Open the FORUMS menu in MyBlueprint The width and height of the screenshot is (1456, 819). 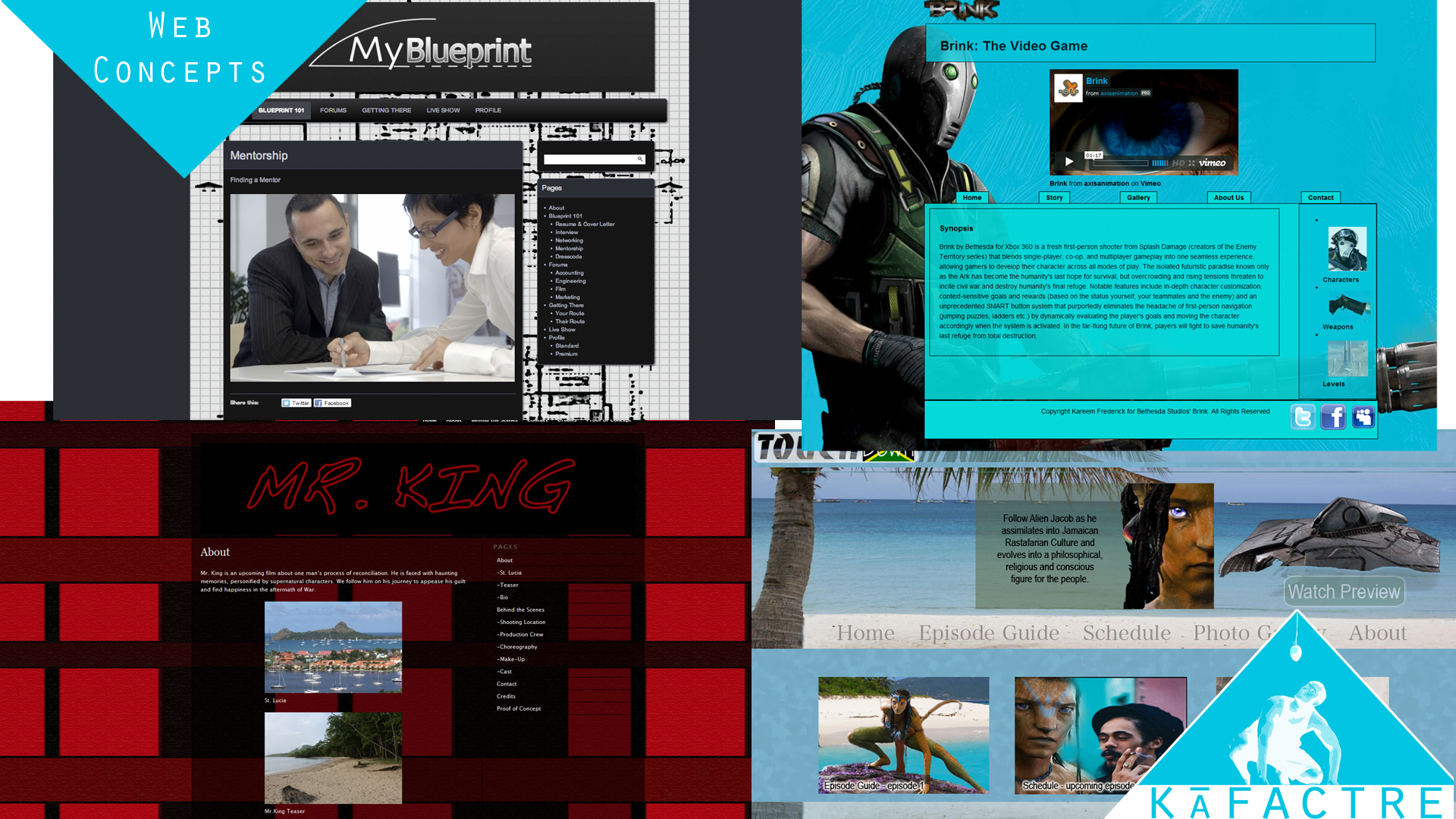click(x=333, y=111)
